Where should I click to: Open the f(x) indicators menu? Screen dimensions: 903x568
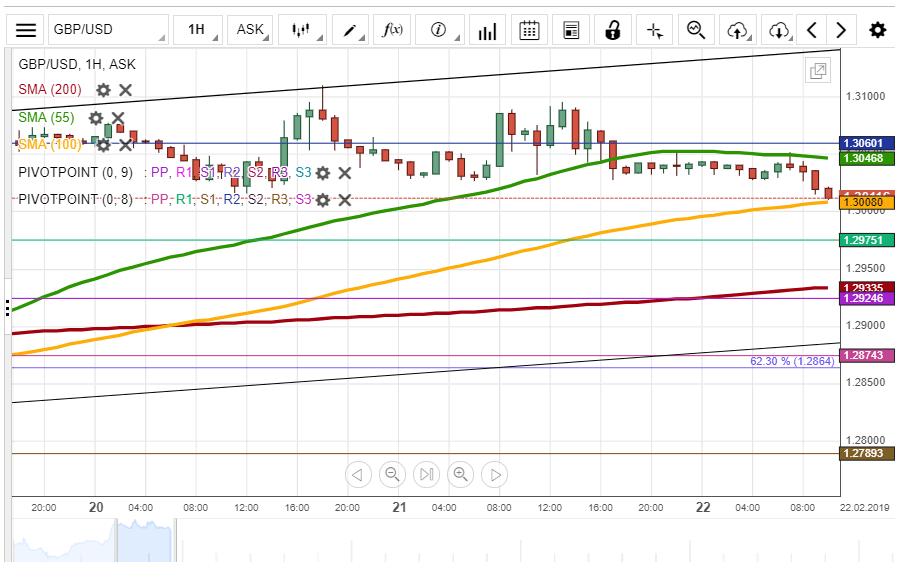click(392, 30)
